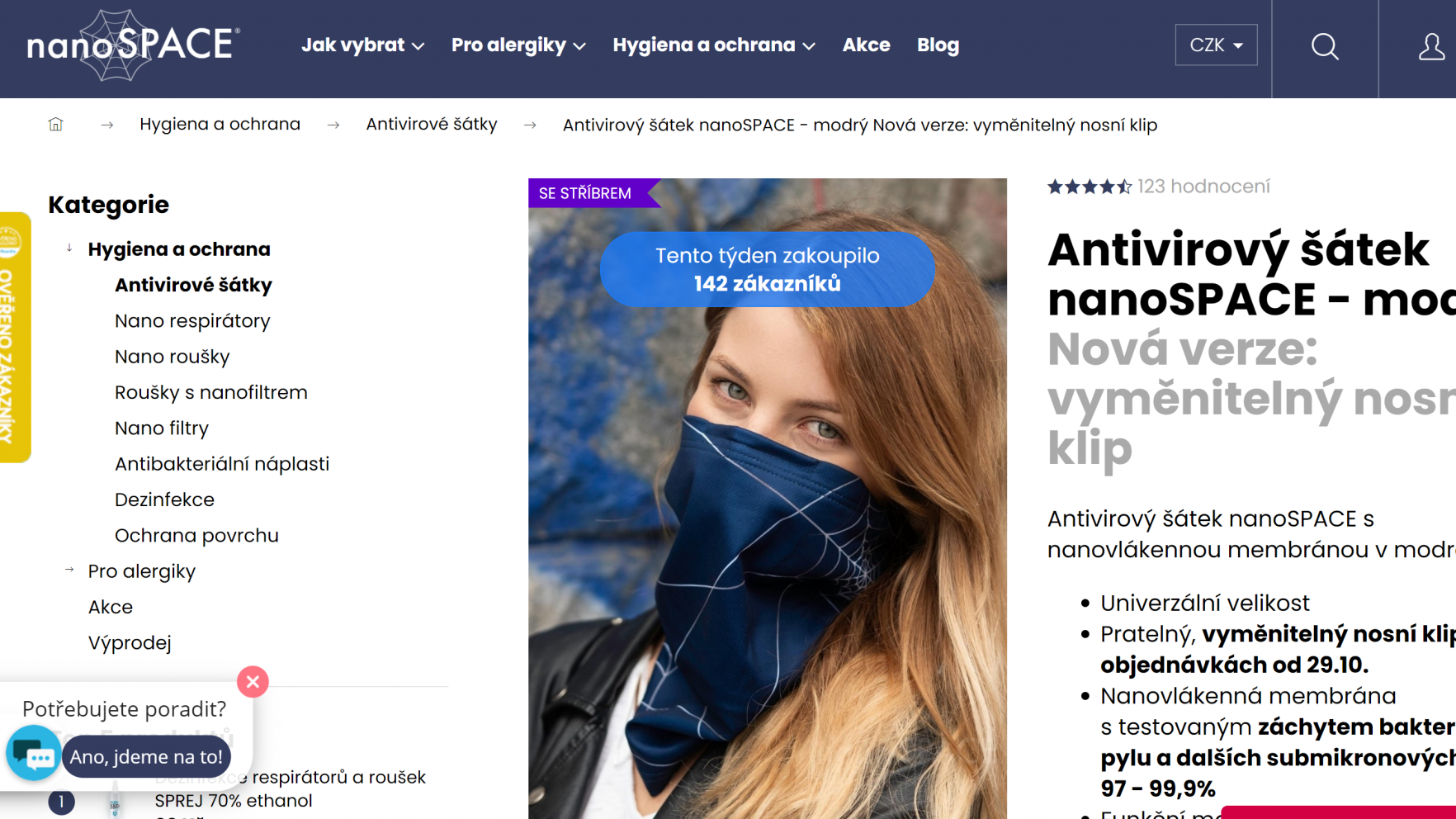This screenshot has height=819, width=1456.
Task: Open Nano filtry category
Action: [x=162, y=428]
